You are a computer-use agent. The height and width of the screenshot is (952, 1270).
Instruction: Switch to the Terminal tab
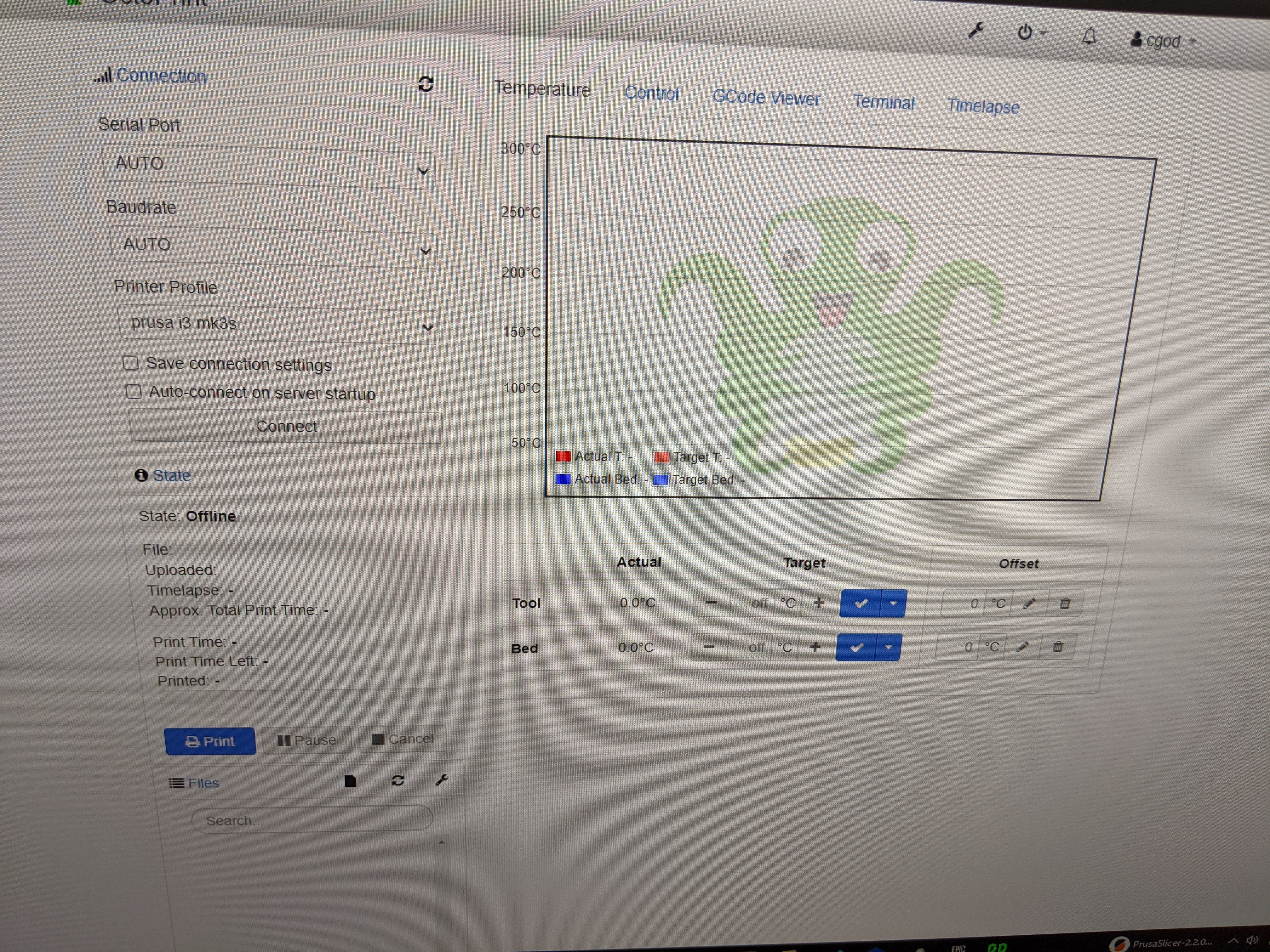[x=884, y=102]
